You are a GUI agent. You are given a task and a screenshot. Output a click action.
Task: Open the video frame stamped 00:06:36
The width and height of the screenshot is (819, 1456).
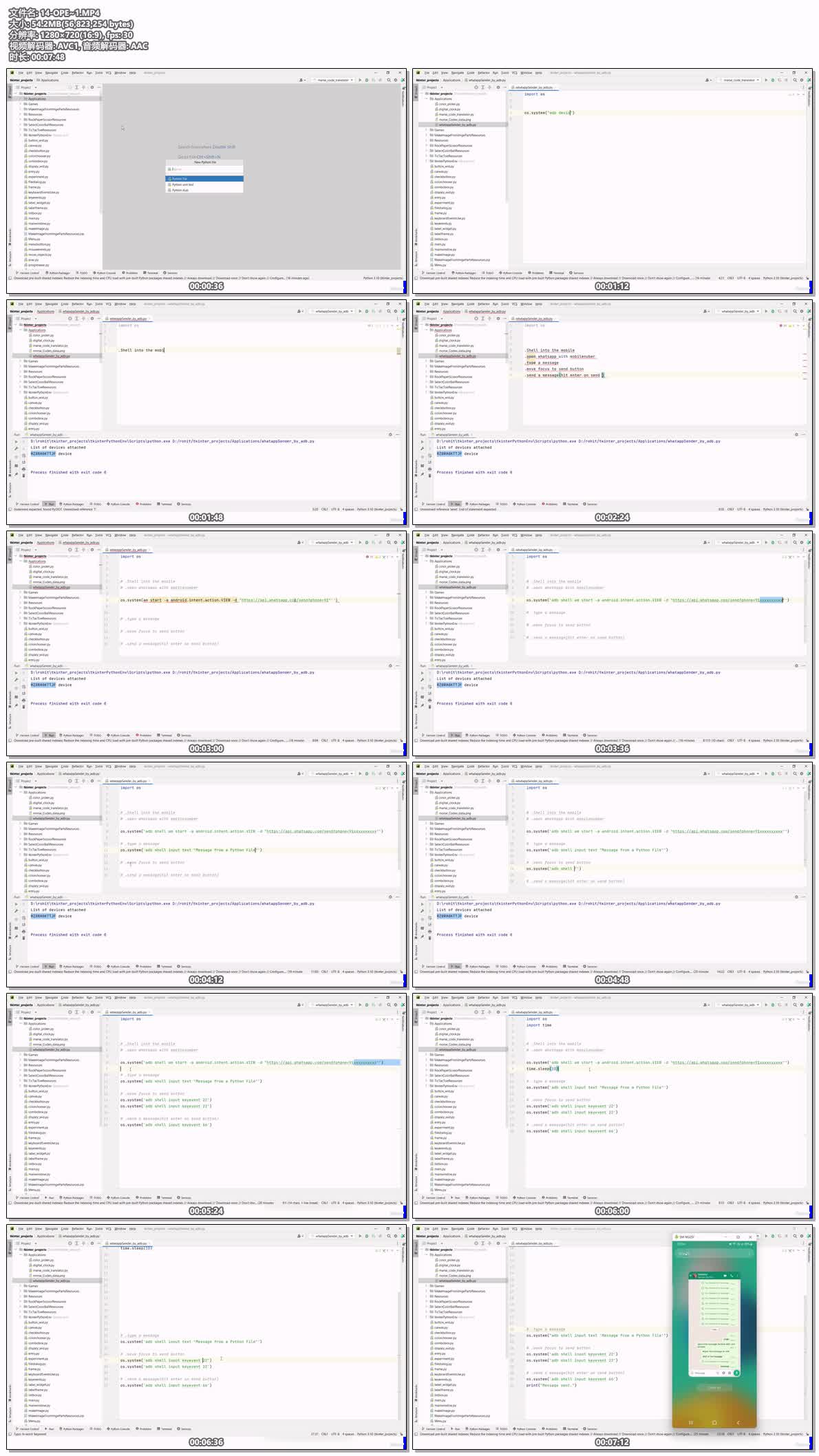[206, 1338]
